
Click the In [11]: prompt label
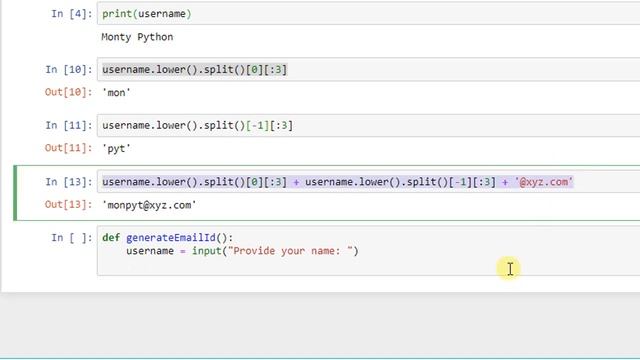pos(69,126)
